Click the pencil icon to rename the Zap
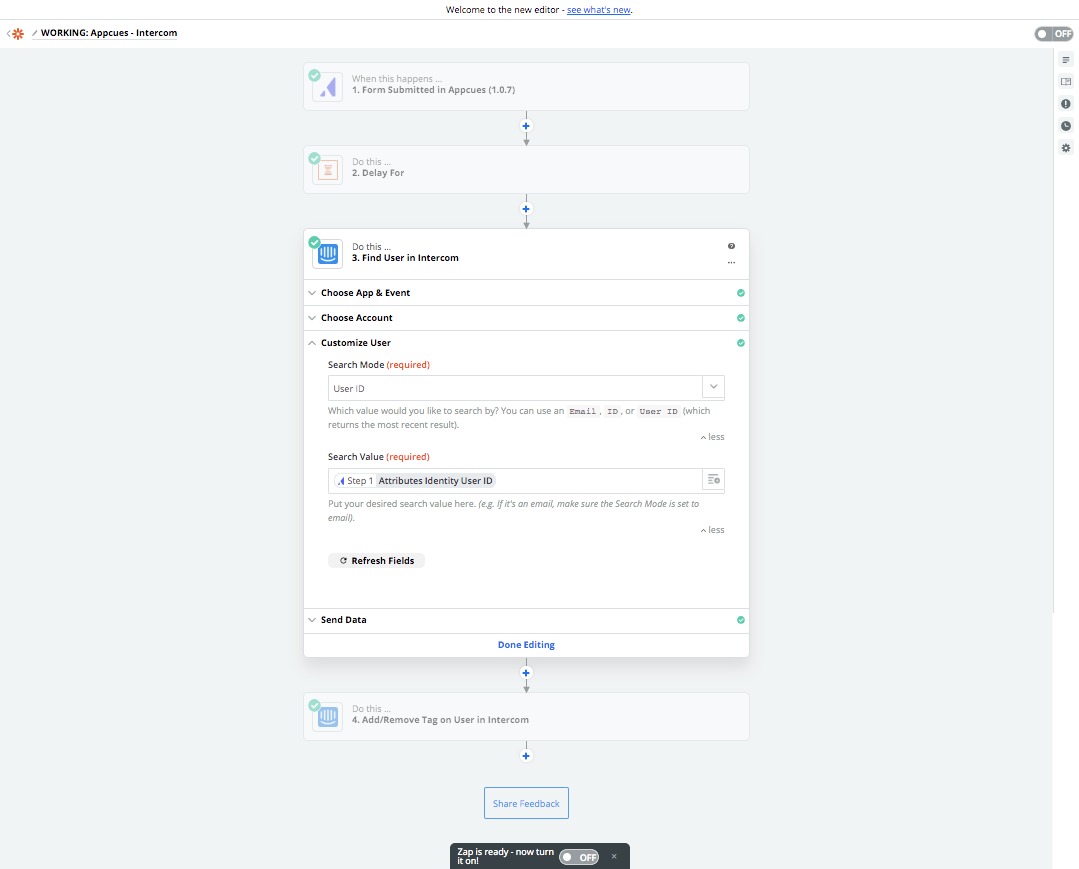Viewport: 1079px width, 869px height. click(34, 33)
